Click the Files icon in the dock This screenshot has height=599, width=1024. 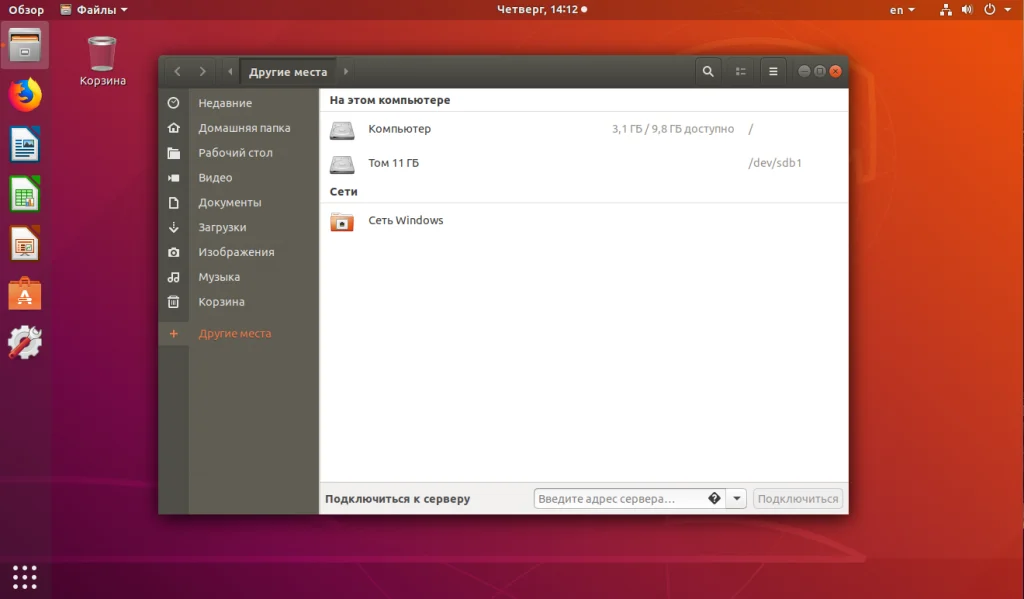click(25, 45)
